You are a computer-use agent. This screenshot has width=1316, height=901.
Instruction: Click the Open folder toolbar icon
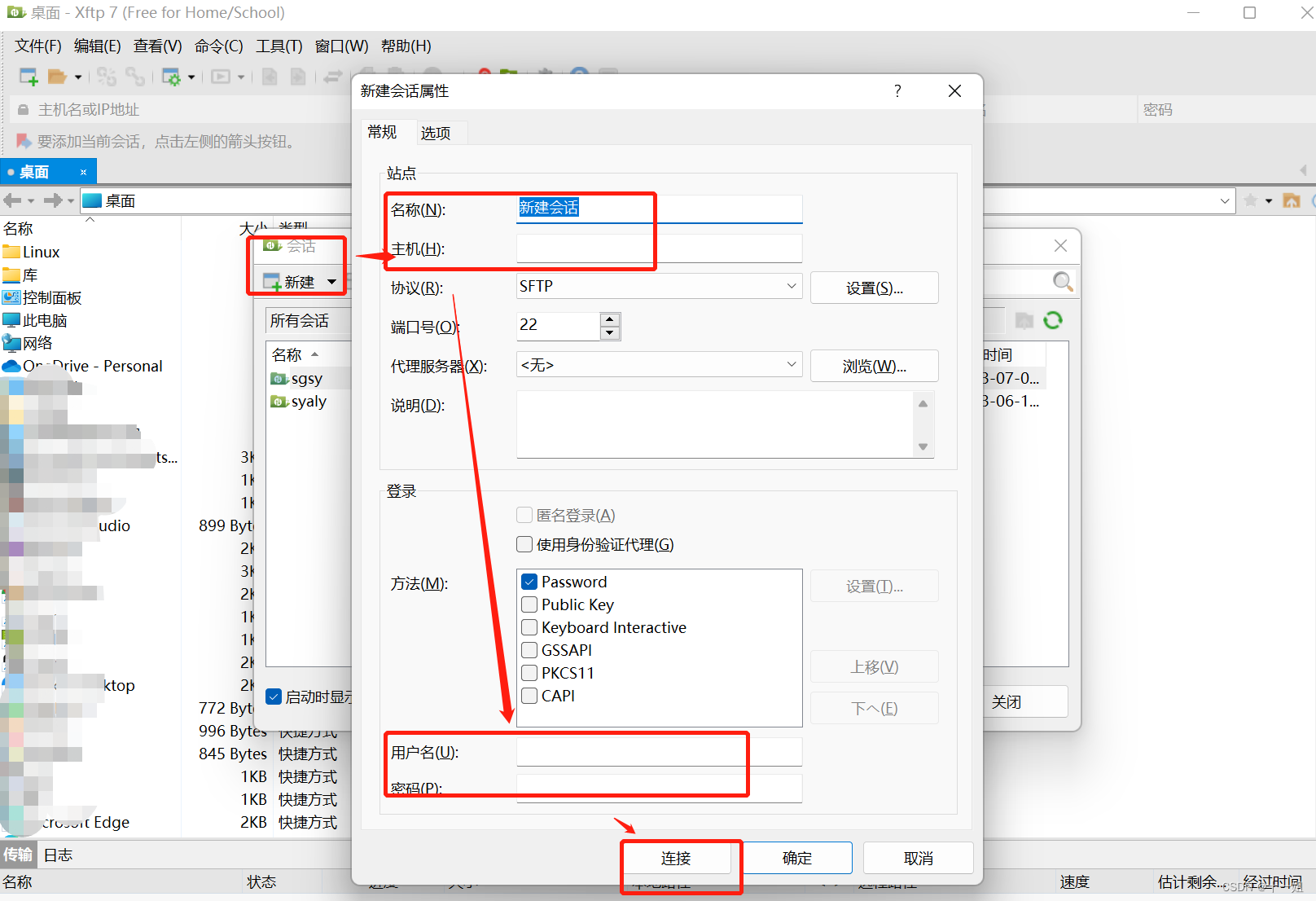point(57,77)
